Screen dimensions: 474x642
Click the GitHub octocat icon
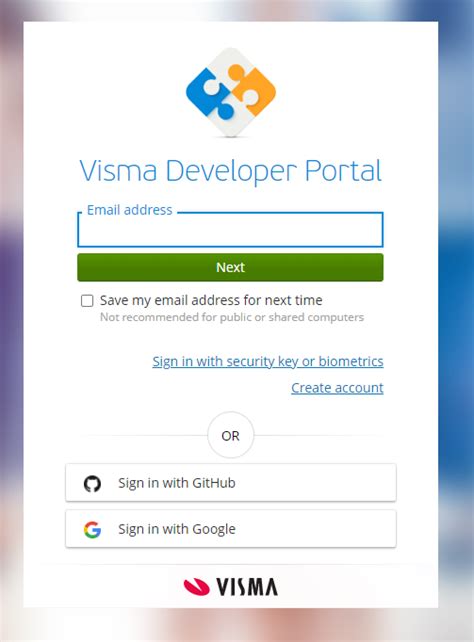(x=92, y=483)
